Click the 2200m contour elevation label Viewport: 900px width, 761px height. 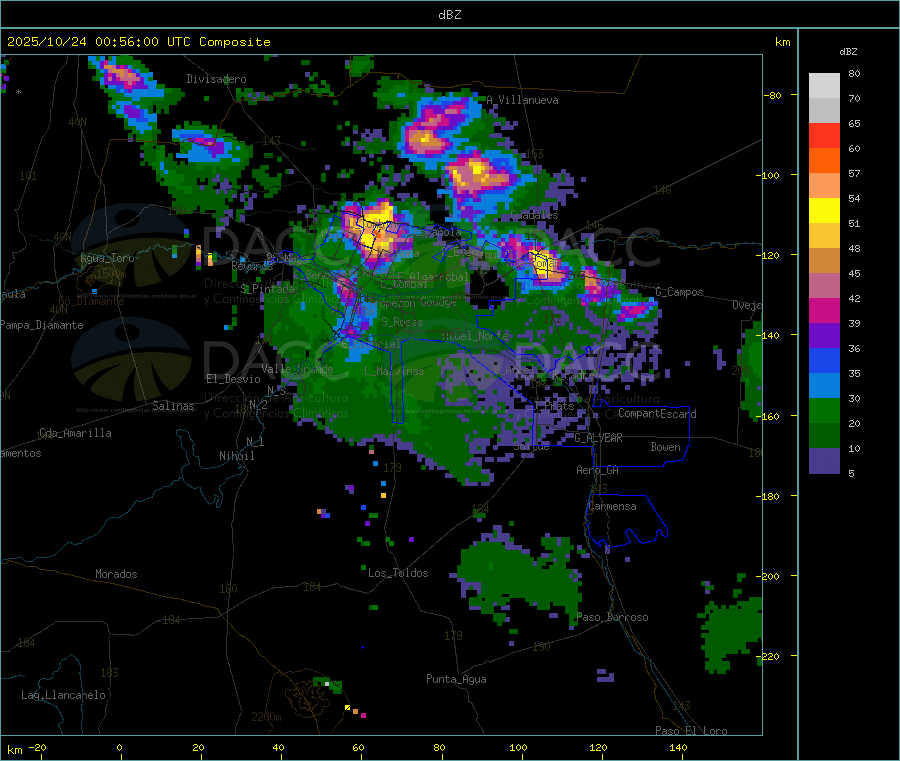tap(266, 717)
